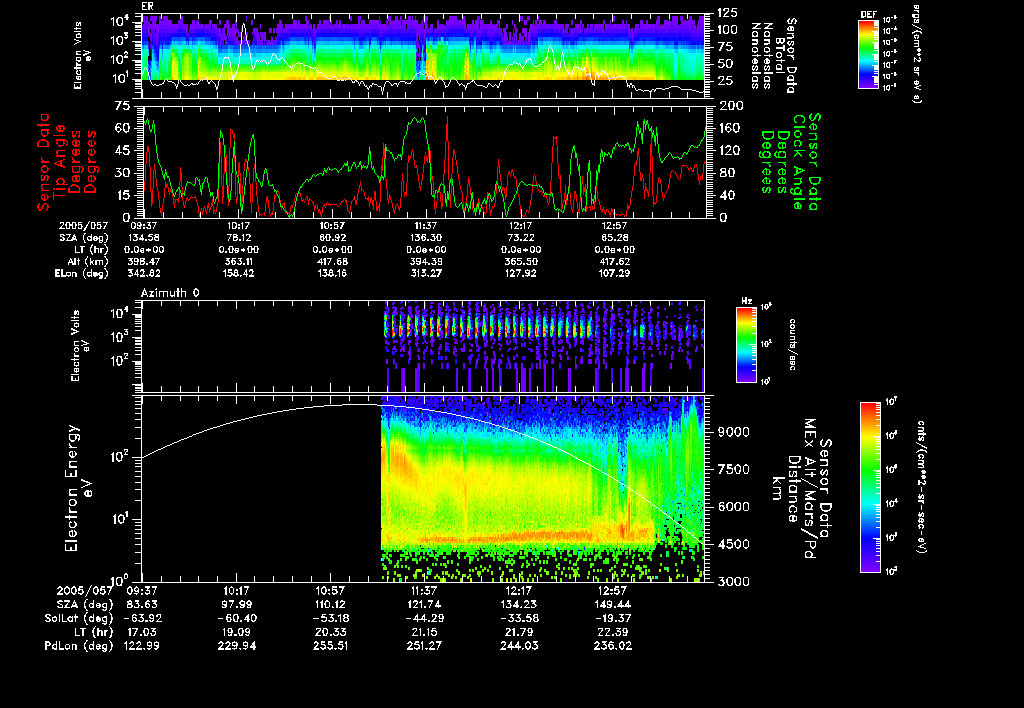
Task: Click the cnts/(cm**2-sr-sec-eV) color scale bar
Action: 870,487
